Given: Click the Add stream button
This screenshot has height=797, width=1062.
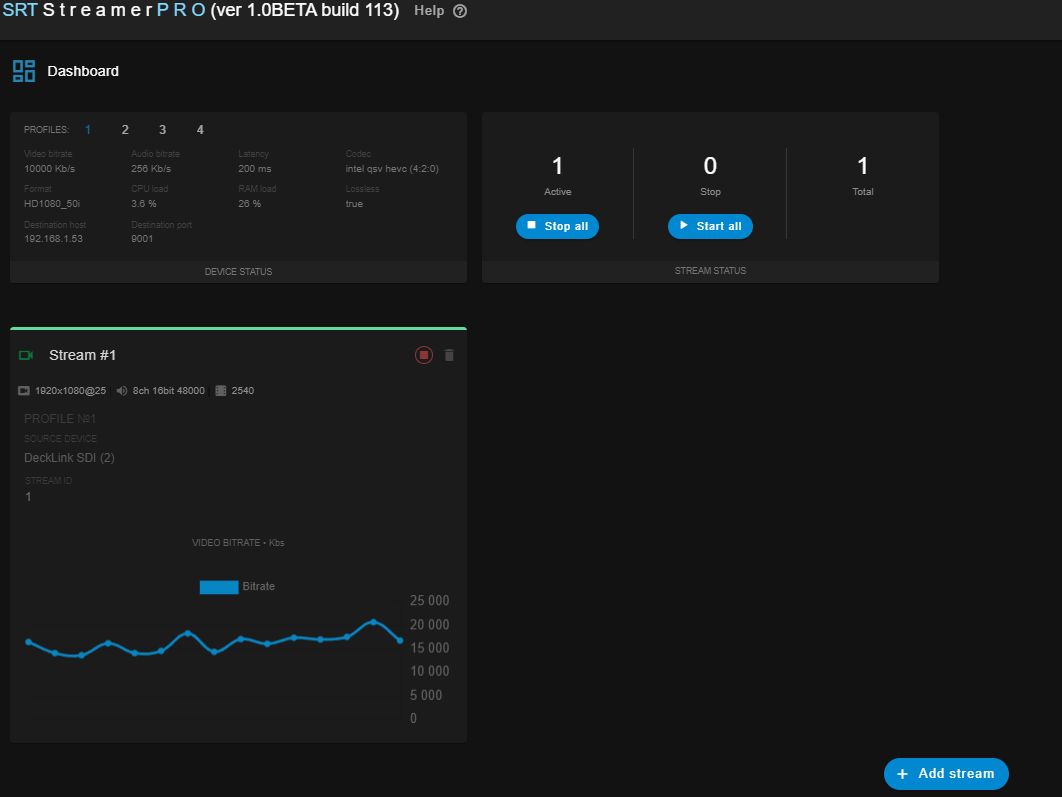Looking at the screenshot, I should tap(946, 773).
